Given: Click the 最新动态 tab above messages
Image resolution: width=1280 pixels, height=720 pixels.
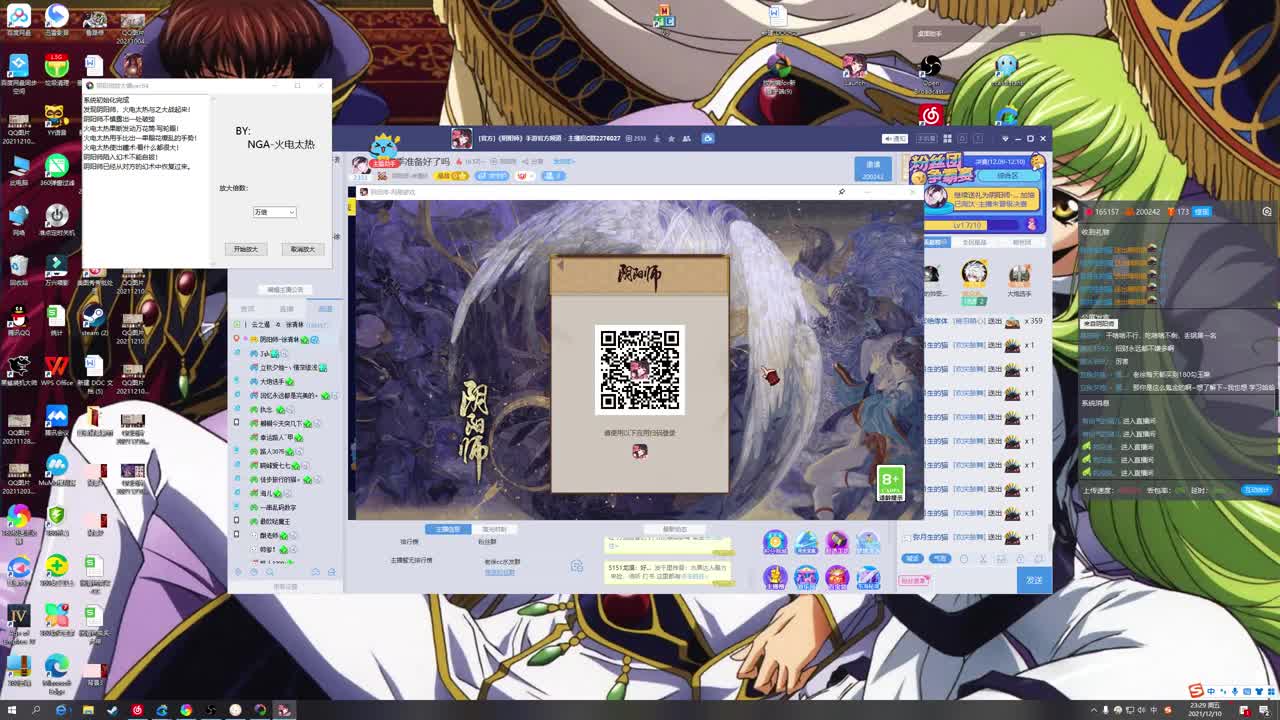Looking at the screenshot, I should (675, 529).
